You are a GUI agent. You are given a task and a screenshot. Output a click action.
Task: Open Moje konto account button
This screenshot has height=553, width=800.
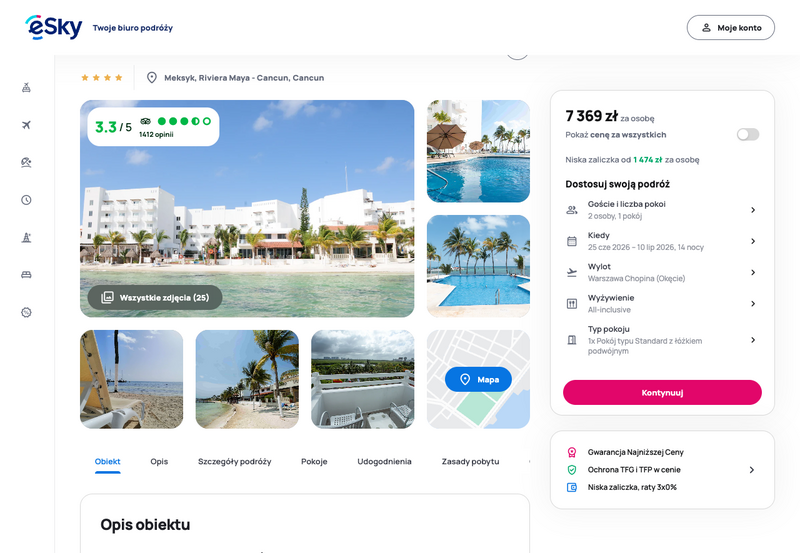coord(731,28)
